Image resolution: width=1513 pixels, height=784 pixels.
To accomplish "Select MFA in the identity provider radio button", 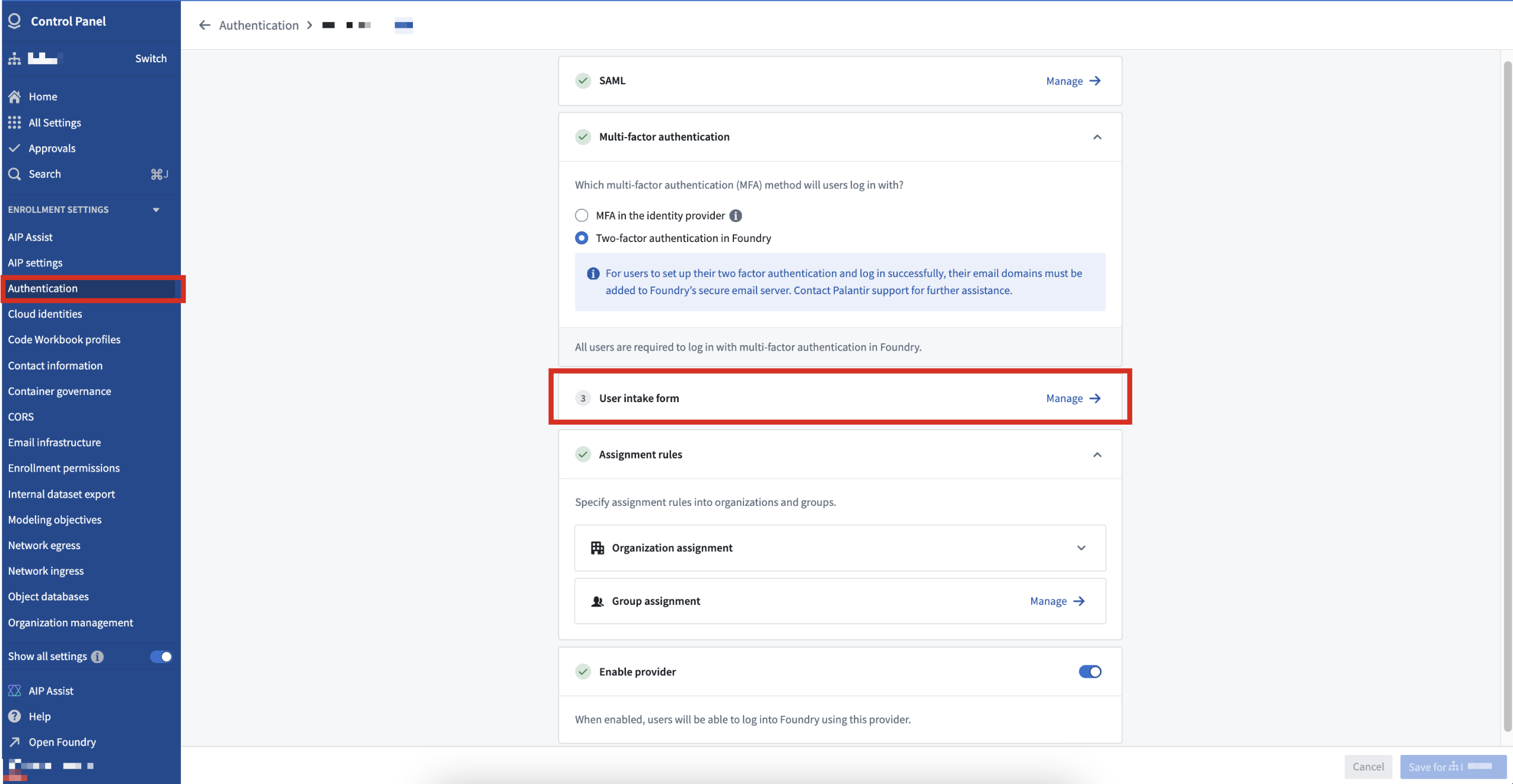I will pos(581,215).
